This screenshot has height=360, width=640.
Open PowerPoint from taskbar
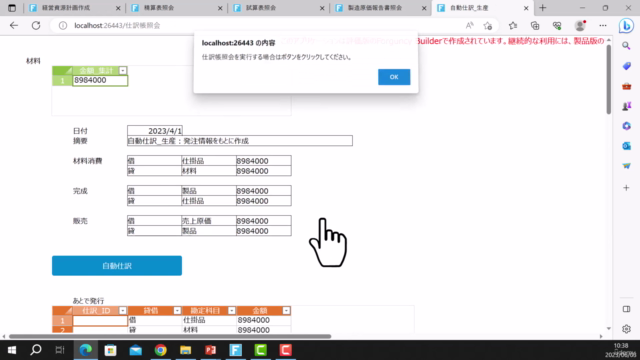pyautogui.click(x=211, y=350)
